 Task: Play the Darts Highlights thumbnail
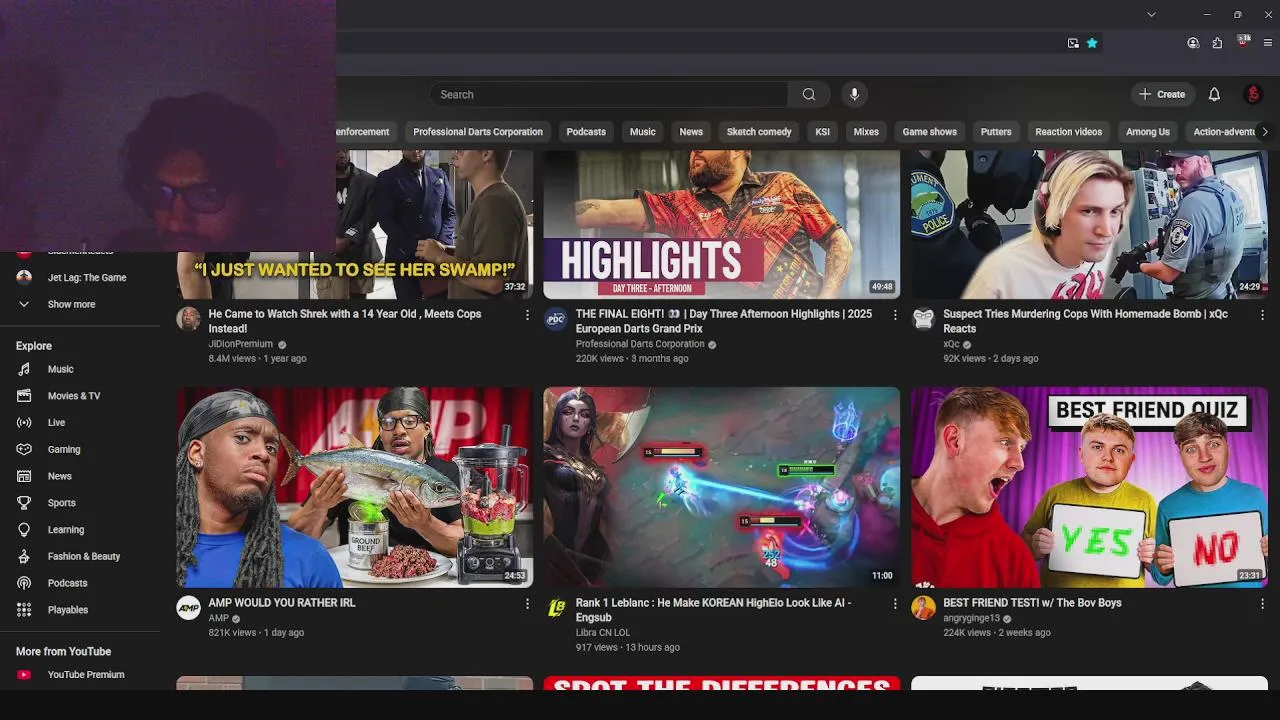(721, 224)
